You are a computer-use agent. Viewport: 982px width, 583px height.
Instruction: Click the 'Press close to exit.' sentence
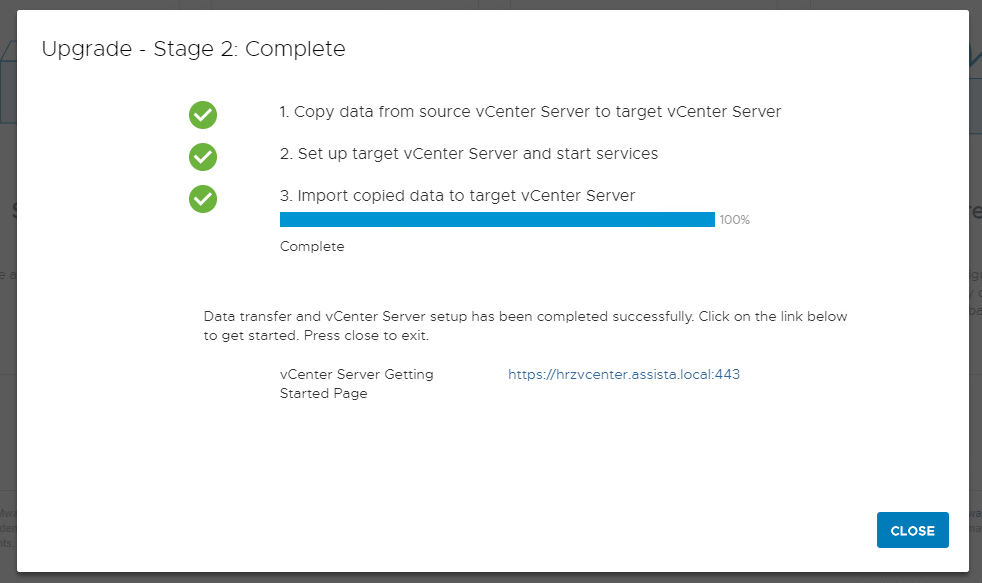(366, 336)
